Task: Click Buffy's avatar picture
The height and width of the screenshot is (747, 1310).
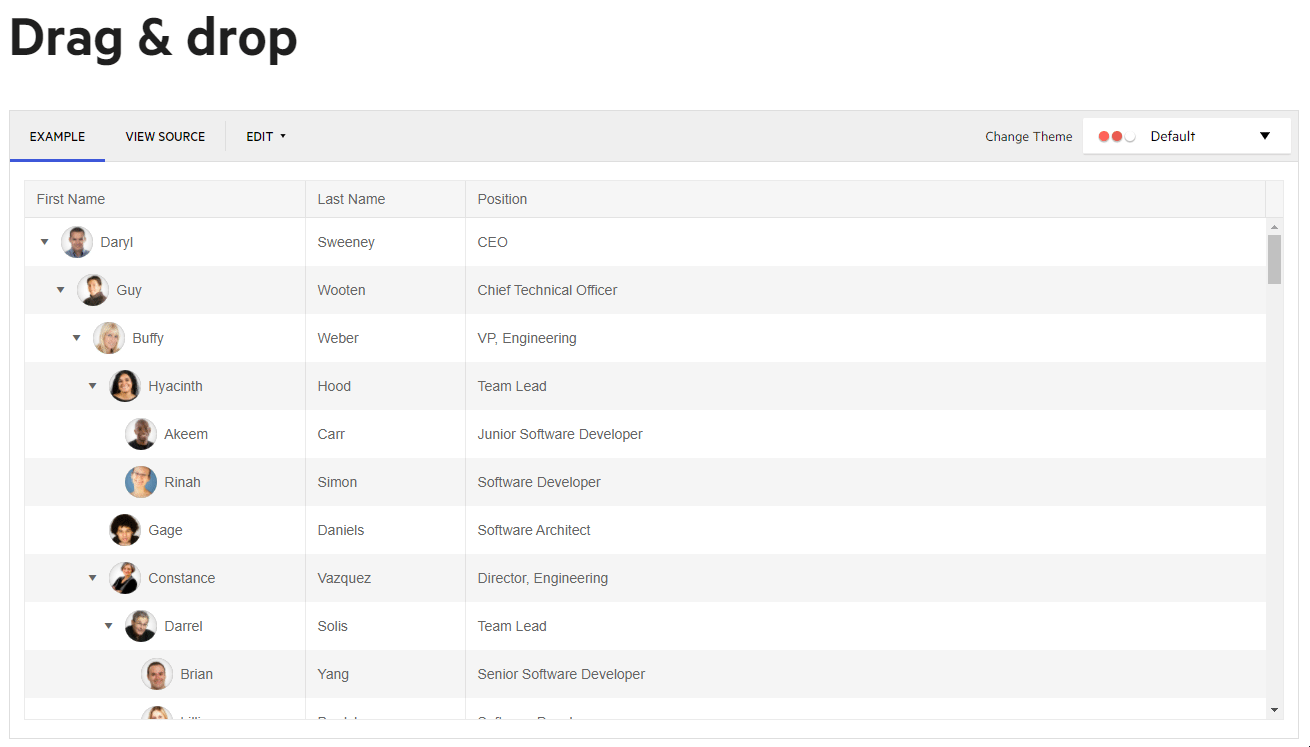Action: pos(109,338)
